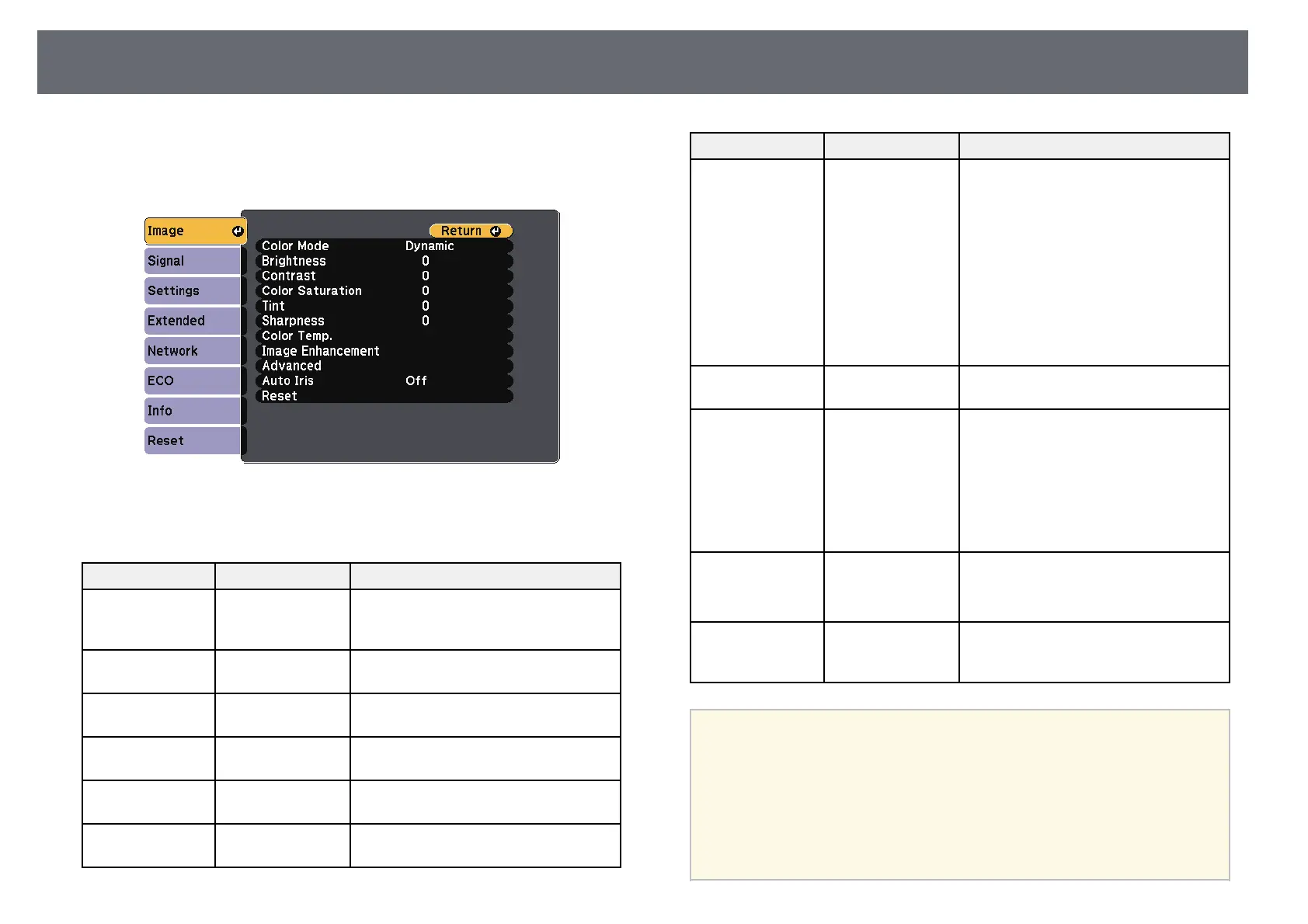Select the Color Mode menu row
The width and height of the screenshot is (1308, 924).
coord(384,245)
